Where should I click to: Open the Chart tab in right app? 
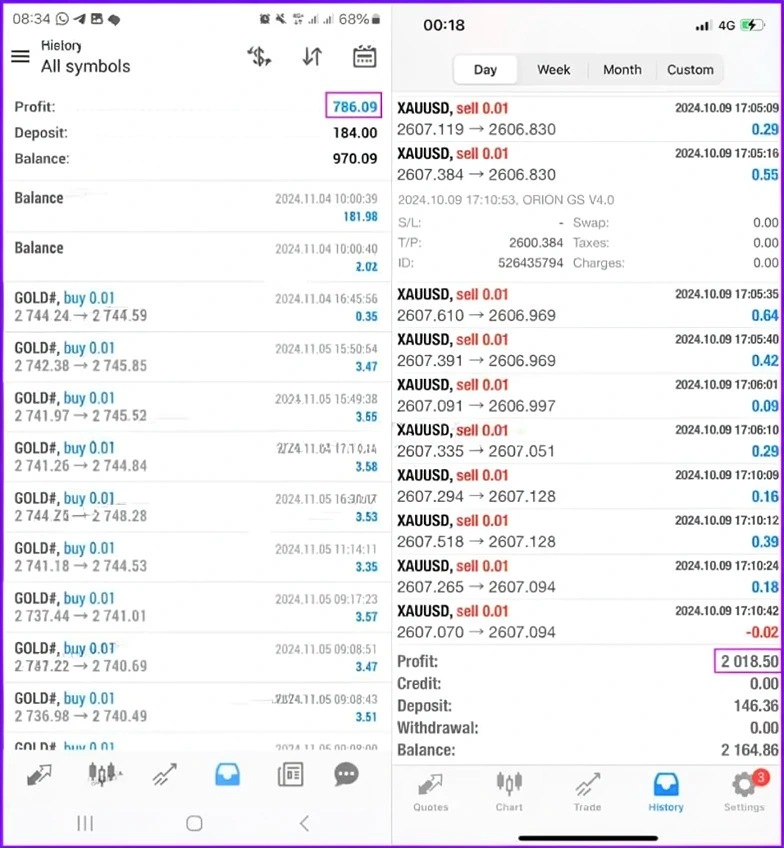[x=509, y=792]
